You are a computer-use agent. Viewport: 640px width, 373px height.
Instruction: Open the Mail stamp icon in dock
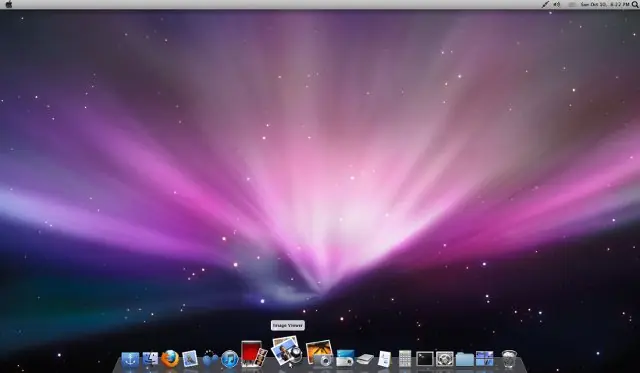(x=190, y=359)
